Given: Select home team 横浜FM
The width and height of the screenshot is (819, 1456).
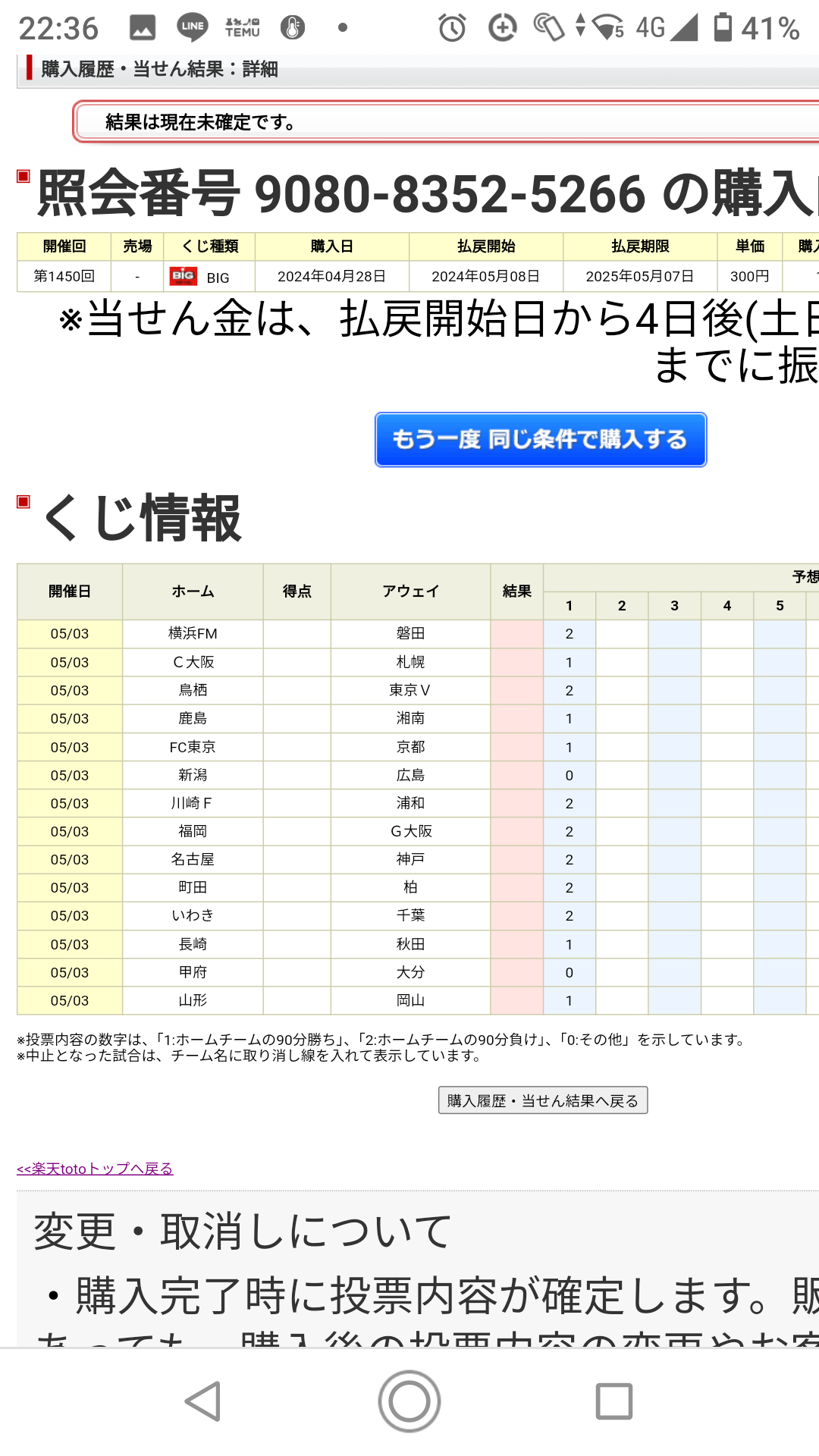Looking at the screenshot, I should [x=193, y=633].
